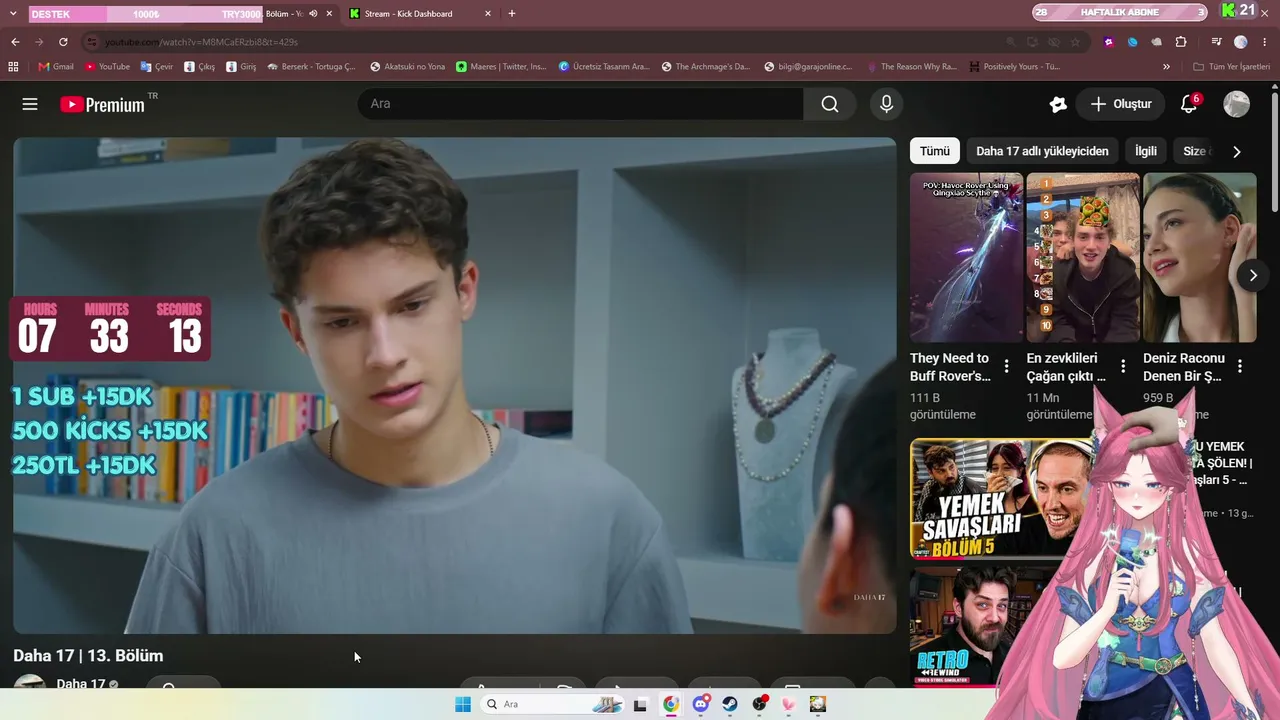Open the YouTube notifications bell
Image resolution: width=1280 pixels, height=720 pixels.
1189,104
